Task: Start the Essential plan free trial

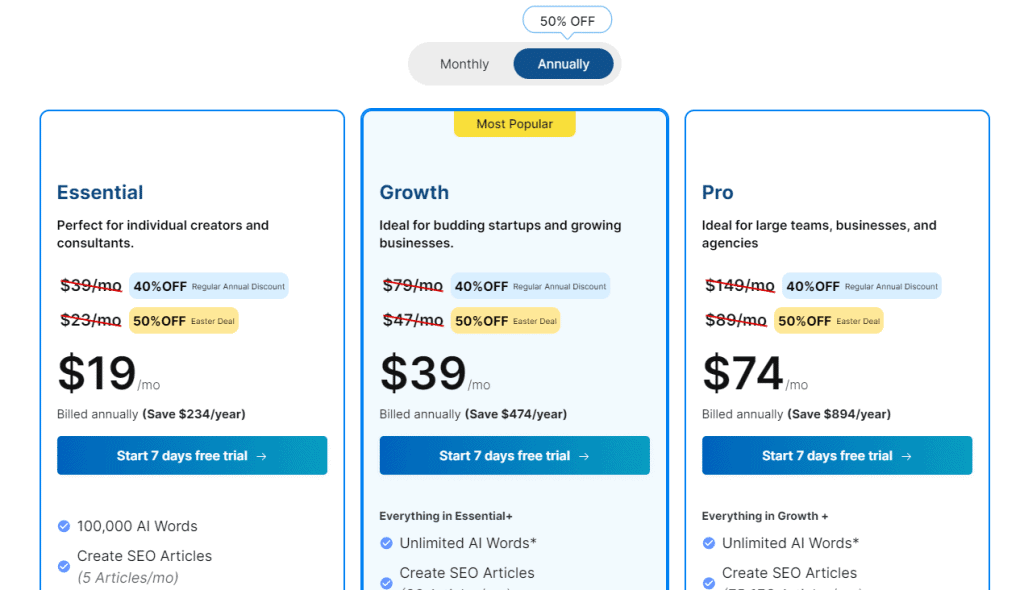Action: coord(192,455)
